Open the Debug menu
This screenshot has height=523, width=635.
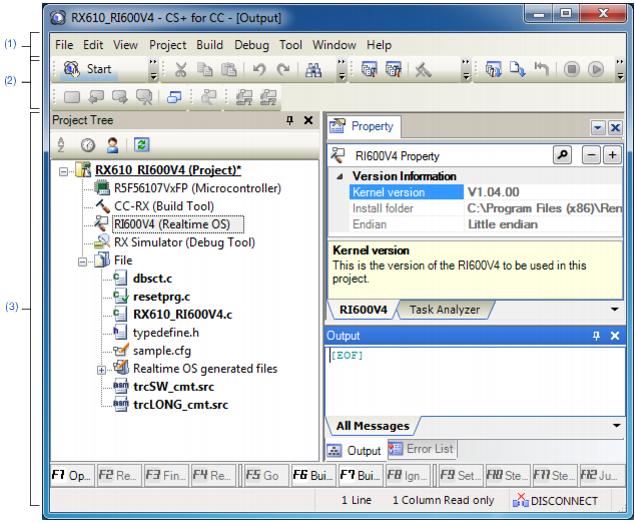pyautogui.click(x=251, y=45)
